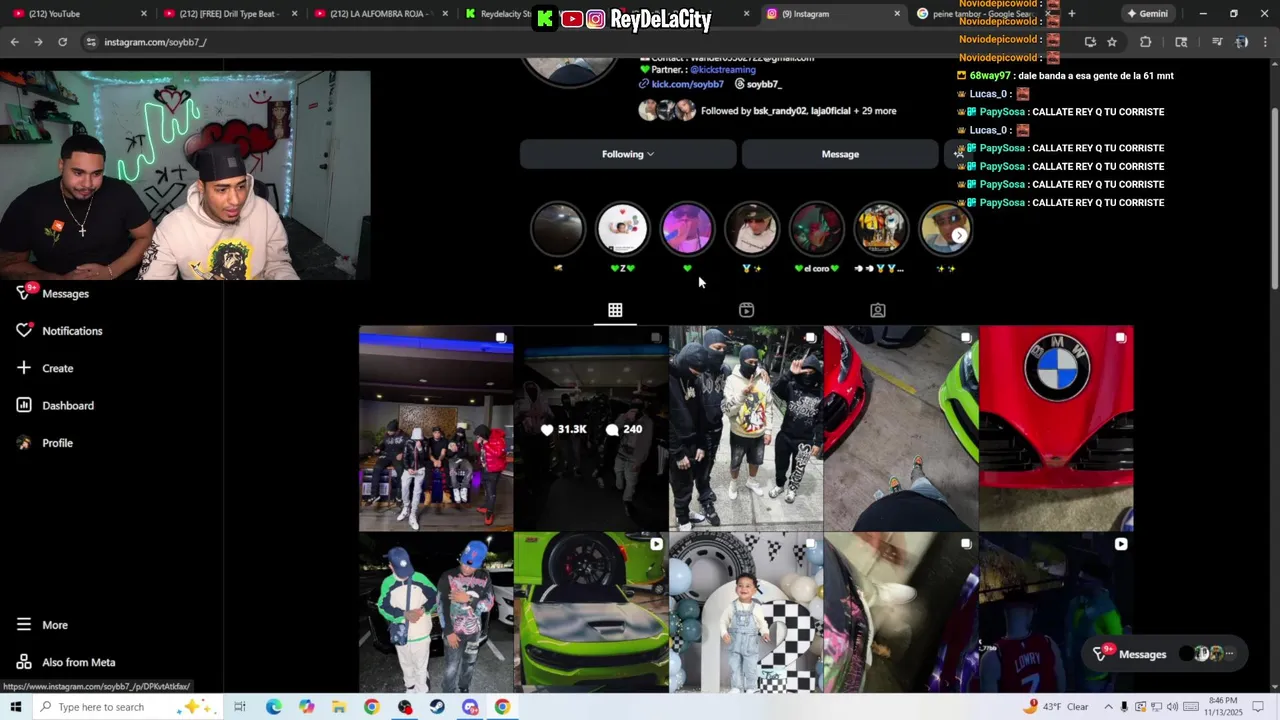This screenshot has height=720, width=1280.
Task: Click the install app icon in address bar
Action: (1090, 42)
